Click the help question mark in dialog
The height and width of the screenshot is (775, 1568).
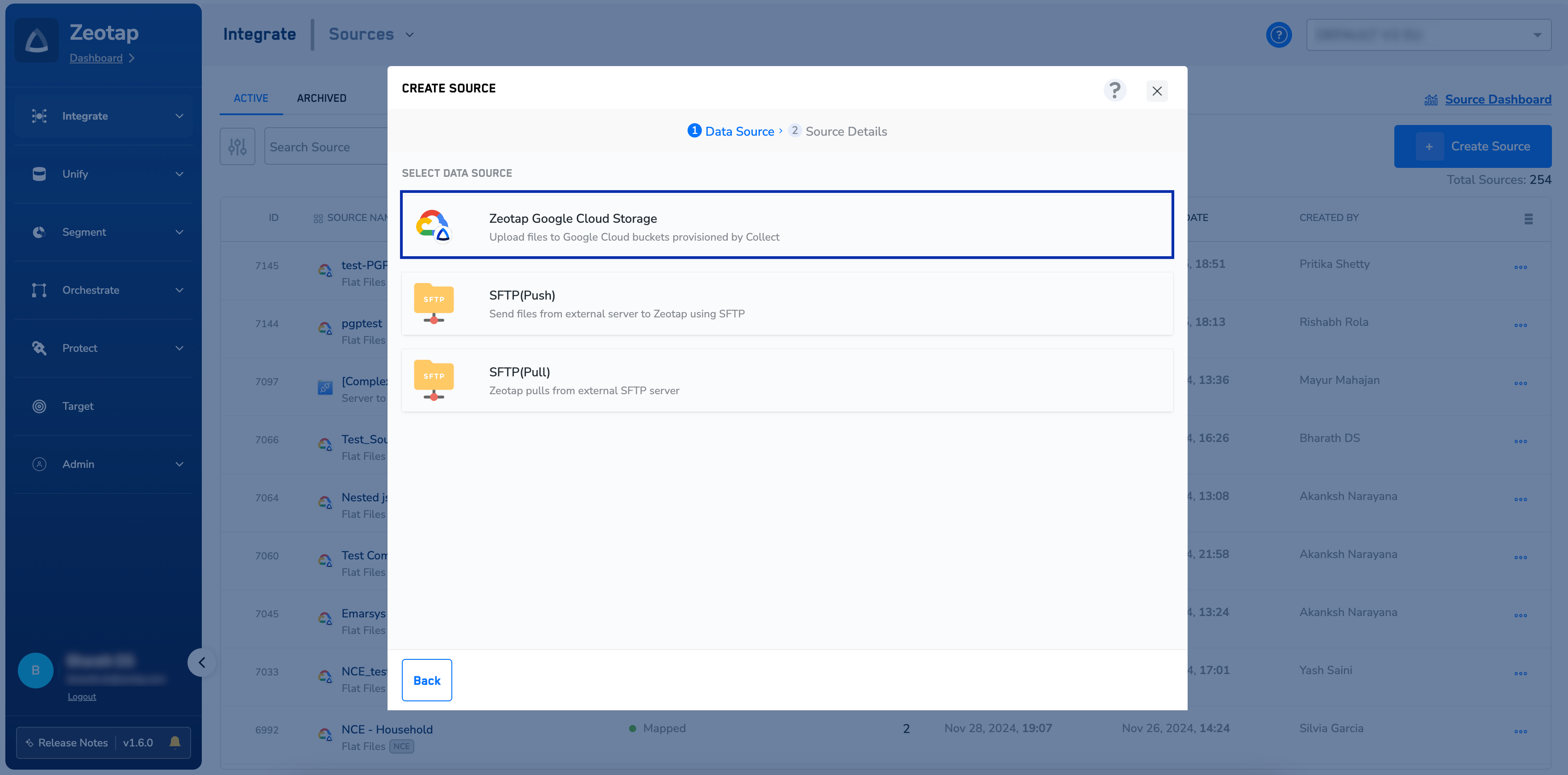[x=1114, y=90]
